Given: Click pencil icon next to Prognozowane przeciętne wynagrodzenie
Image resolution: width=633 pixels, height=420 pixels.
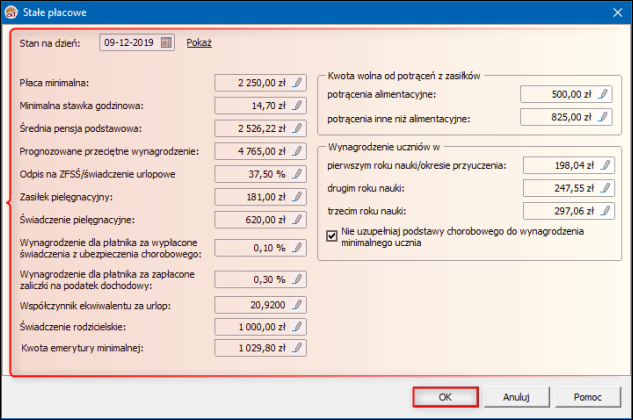Looking at the screenshot, I should (x=298, y=151).
